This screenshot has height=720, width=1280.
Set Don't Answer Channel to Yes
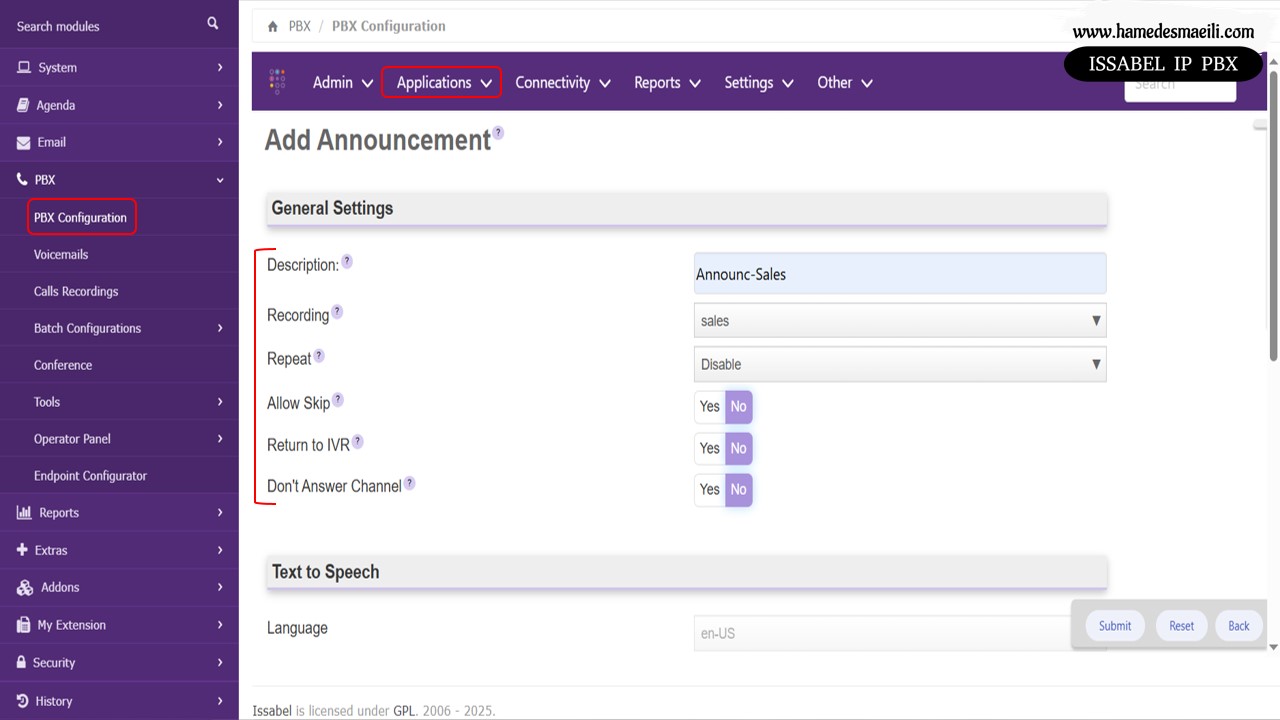click(x=710, y=490)
